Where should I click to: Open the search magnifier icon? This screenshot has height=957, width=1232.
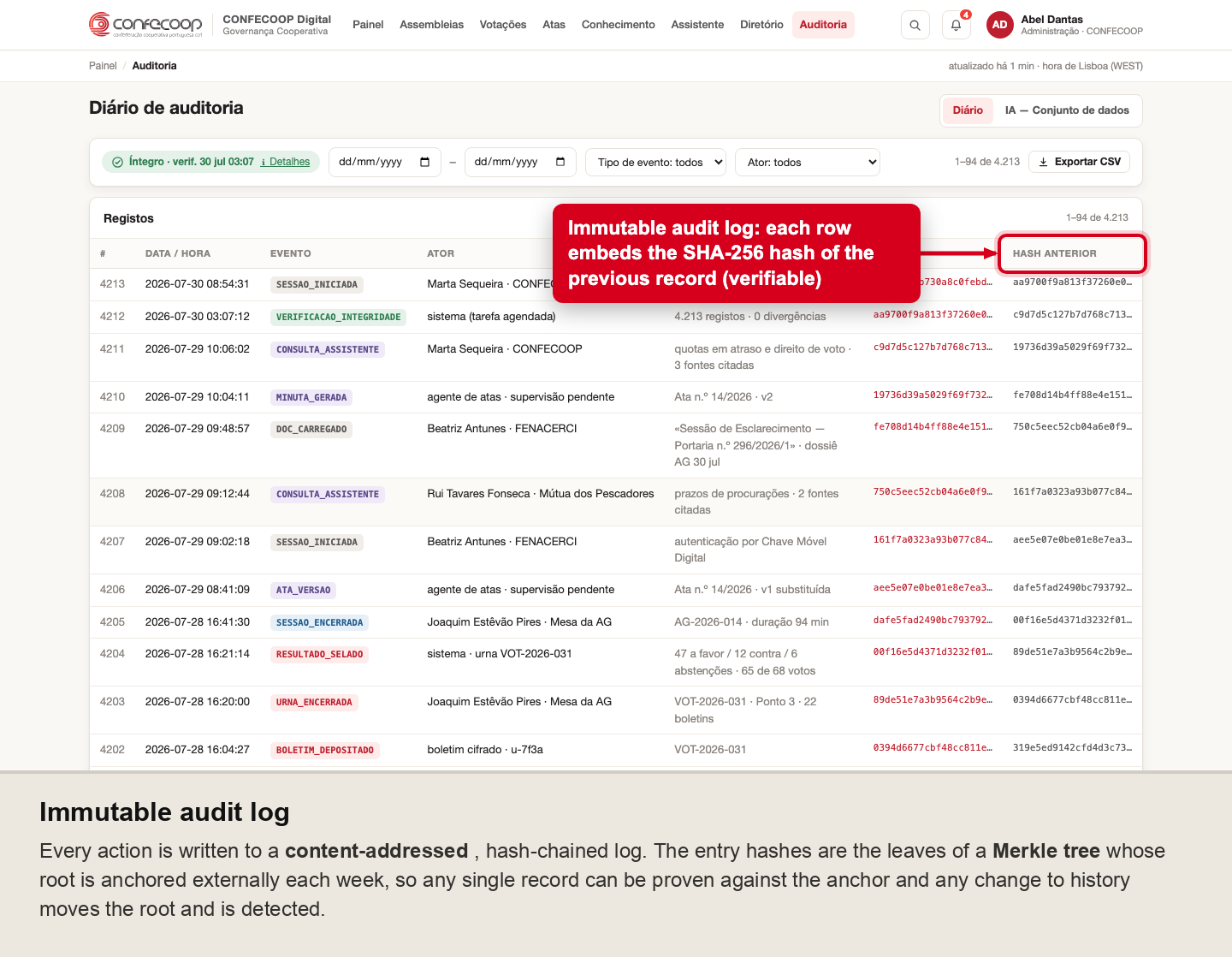pos(915,25)
